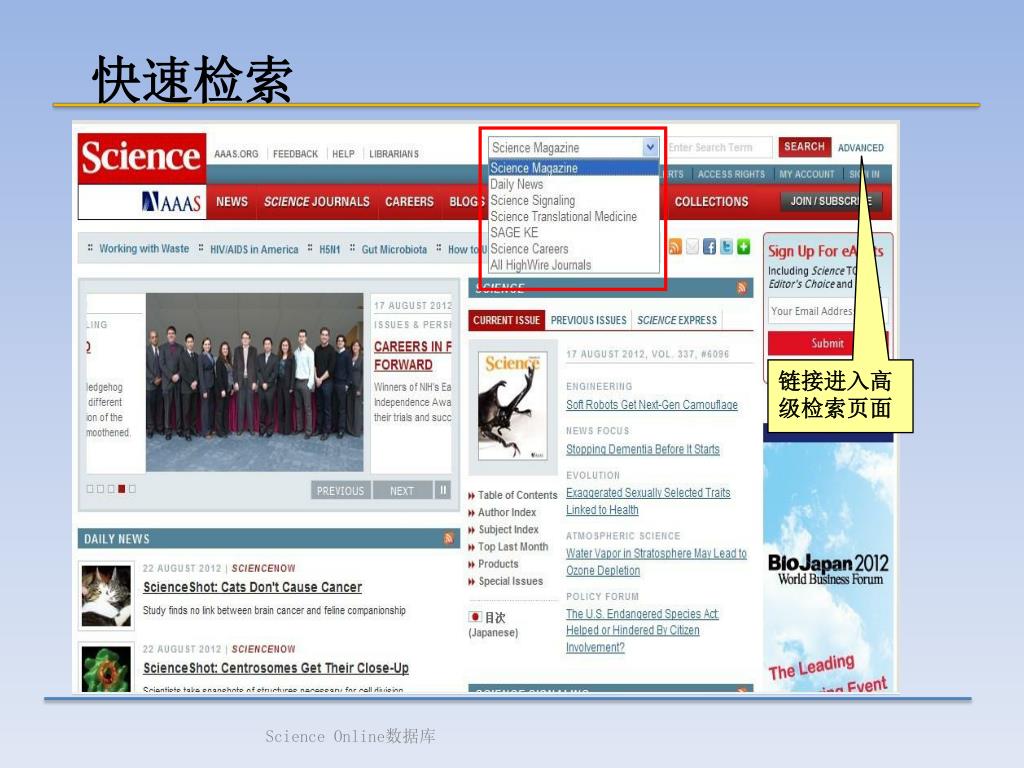Expand the Science Magazine dropdown arrow
Image resolution: width=1024 pixels, height=768 pixels.
coord(650,148)
